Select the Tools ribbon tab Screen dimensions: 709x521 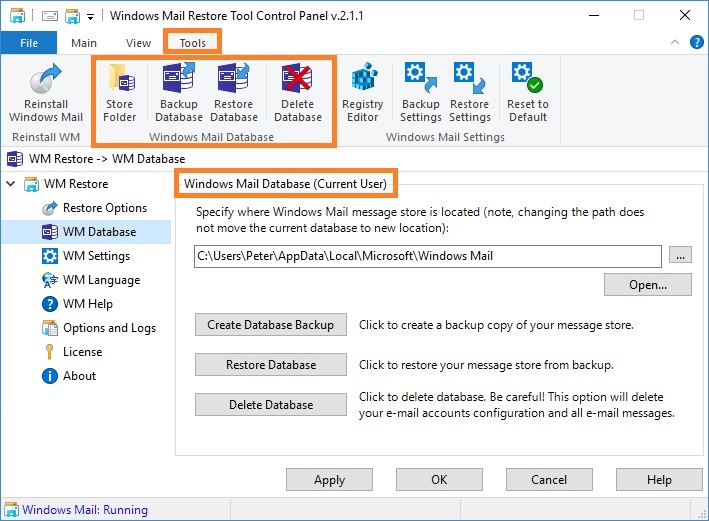(x=193, y=43)
